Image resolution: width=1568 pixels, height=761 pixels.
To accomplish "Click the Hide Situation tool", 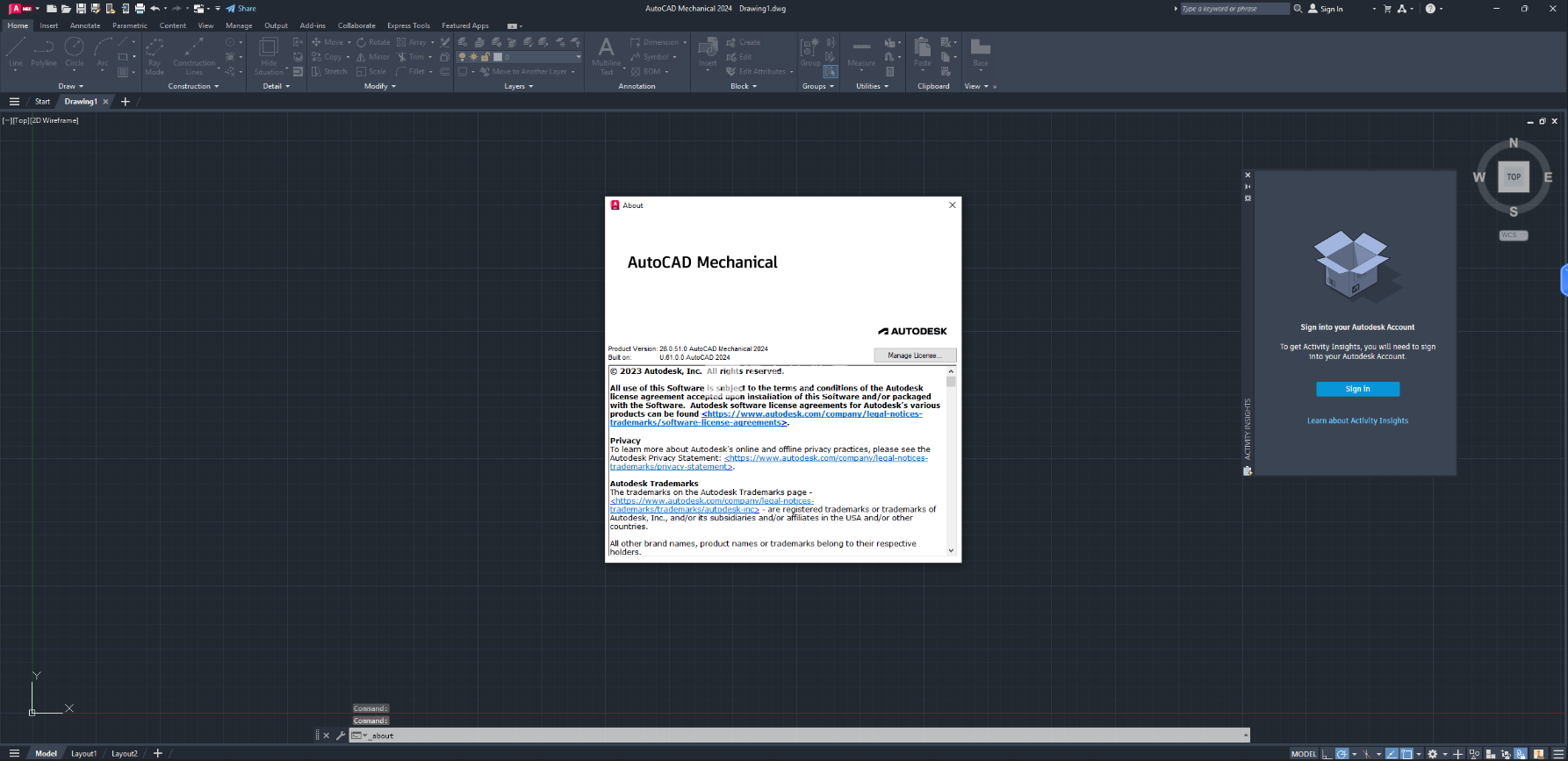I will tap(269, 56).
